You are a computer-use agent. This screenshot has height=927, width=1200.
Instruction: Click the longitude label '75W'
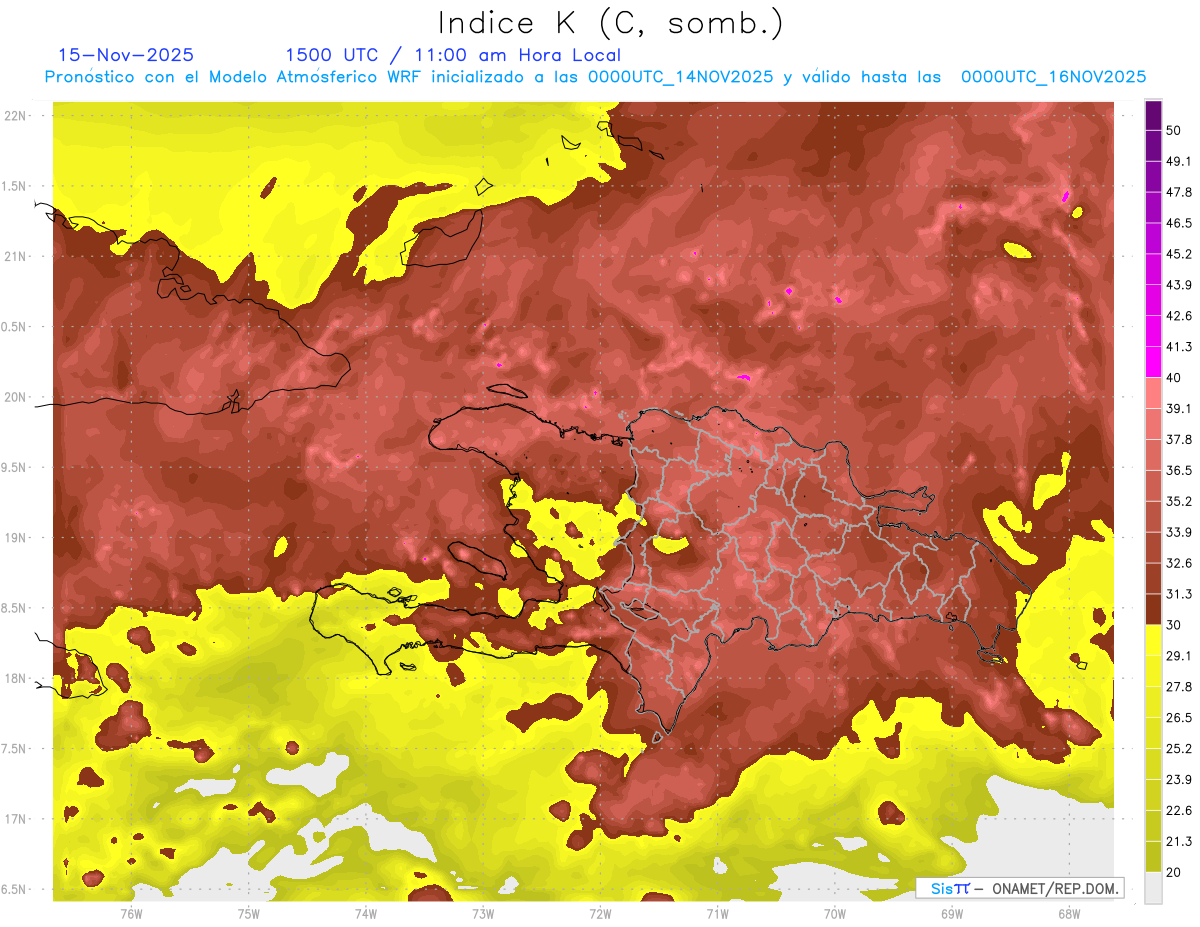click(x=249, y=914)
